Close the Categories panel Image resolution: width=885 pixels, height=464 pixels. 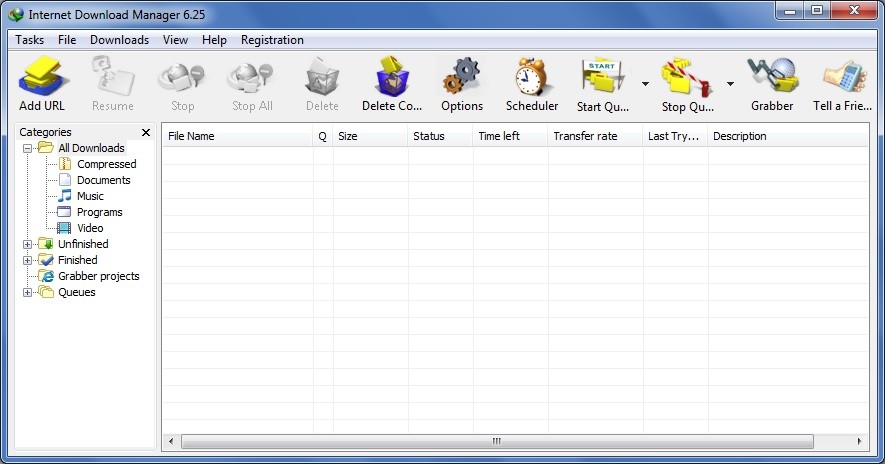(146, 132)
